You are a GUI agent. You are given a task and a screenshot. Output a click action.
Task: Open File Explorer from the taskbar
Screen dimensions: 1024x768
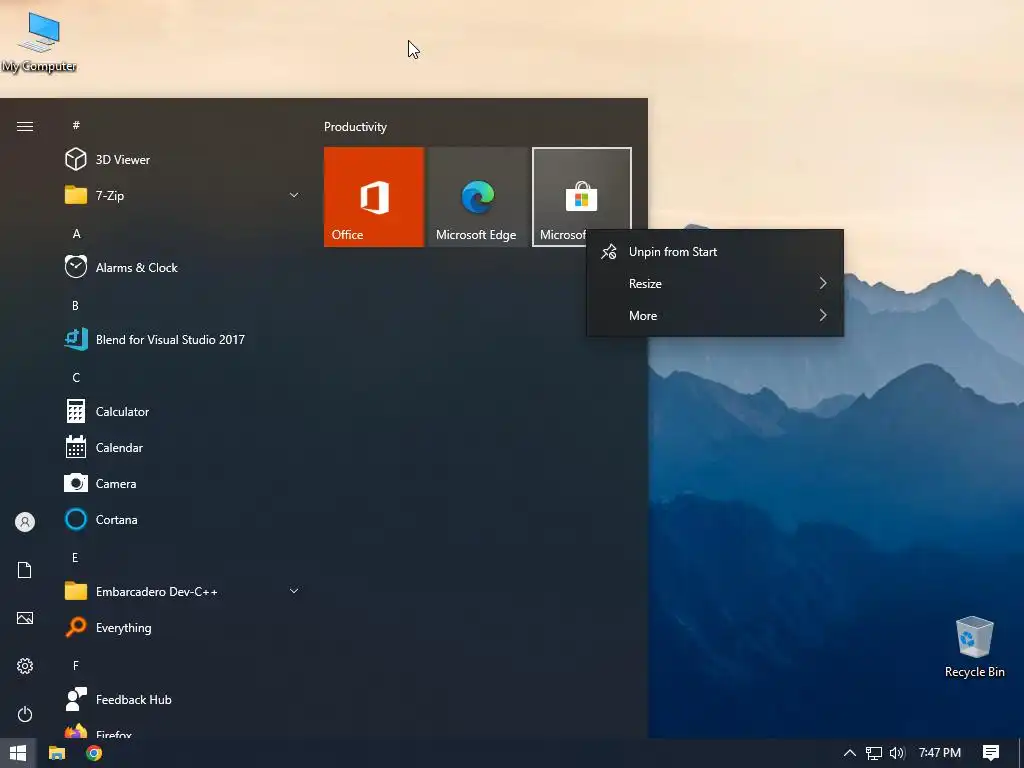pos(57,753)
